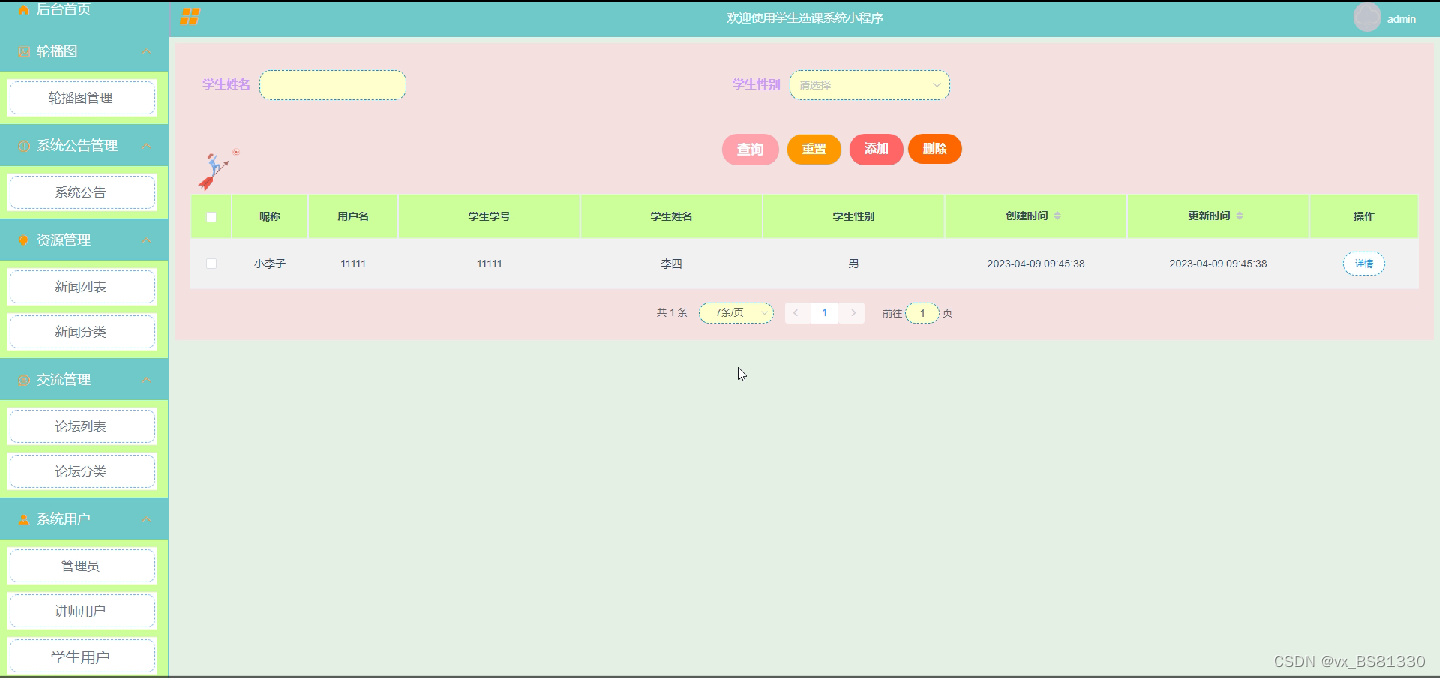This screenshot has height=678, width=1440.
Task: Click the 共 1 条 total count text
Action: tap(671, 313)
